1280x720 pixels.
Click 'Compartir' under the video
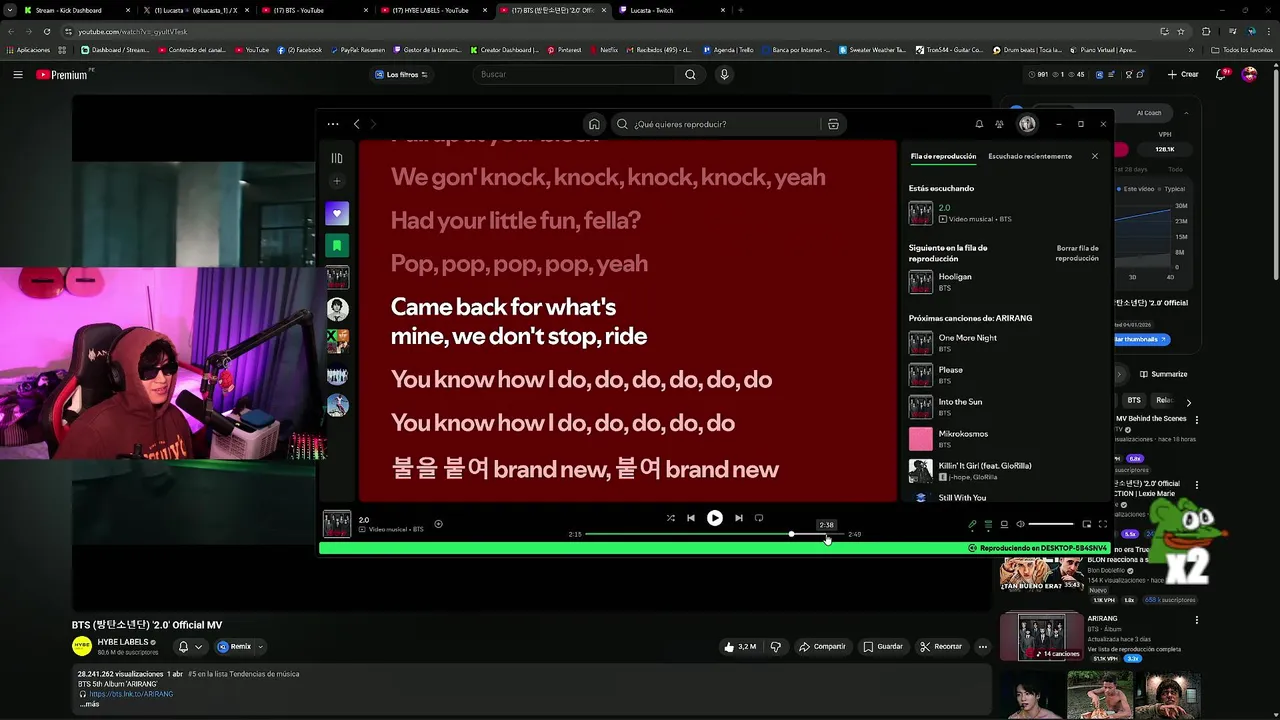point(822,647)
